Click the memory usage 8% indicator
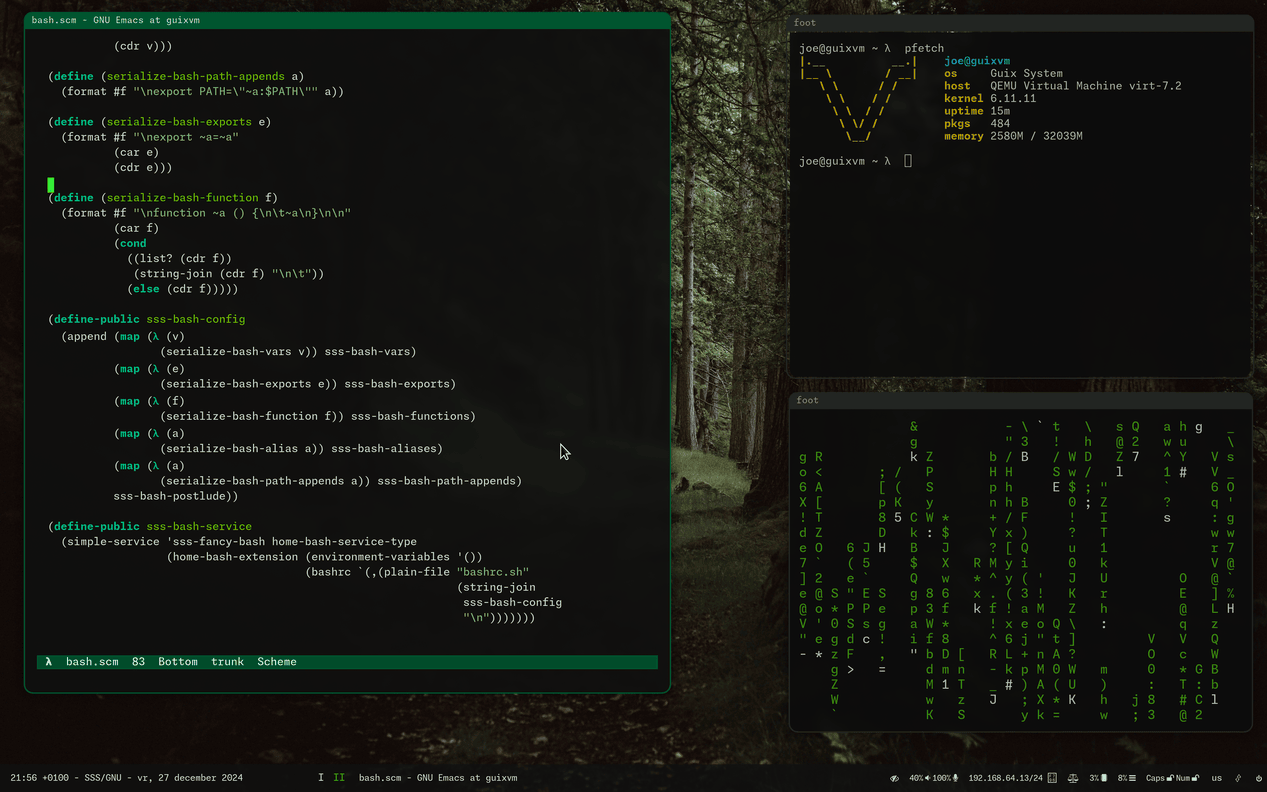 (x=1125, y=778)
